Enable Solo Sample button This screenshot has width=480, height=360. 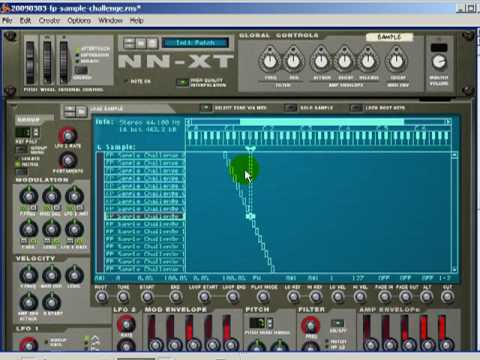[291, 108]
